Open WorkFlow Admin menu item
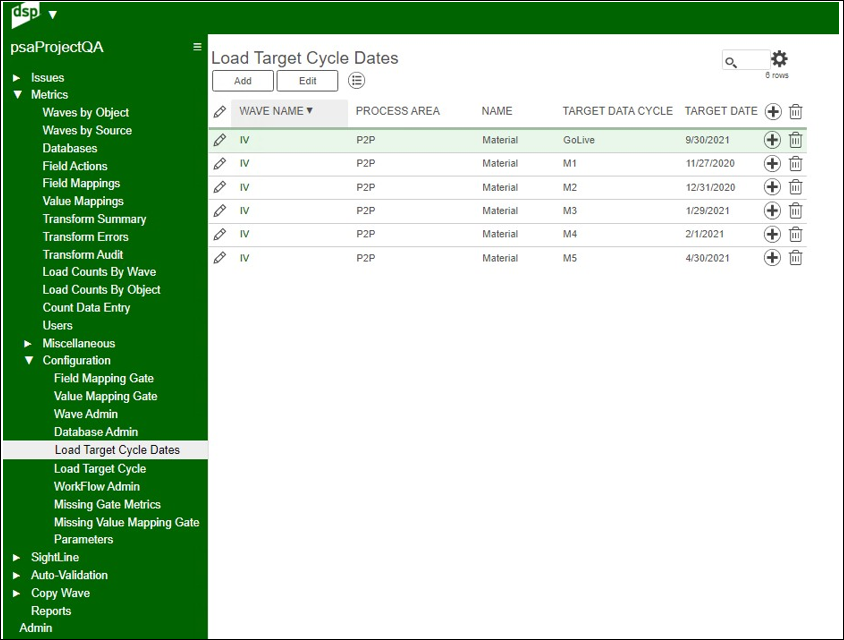 97,487
